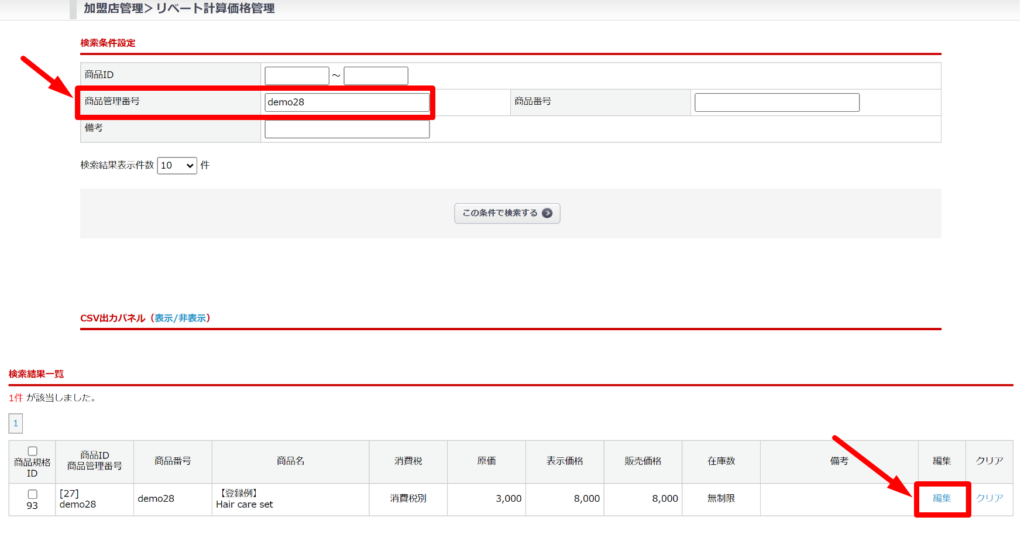Select page 1 in the pagination
Viewport: 1024px width, 541px height.
(15, 423)
